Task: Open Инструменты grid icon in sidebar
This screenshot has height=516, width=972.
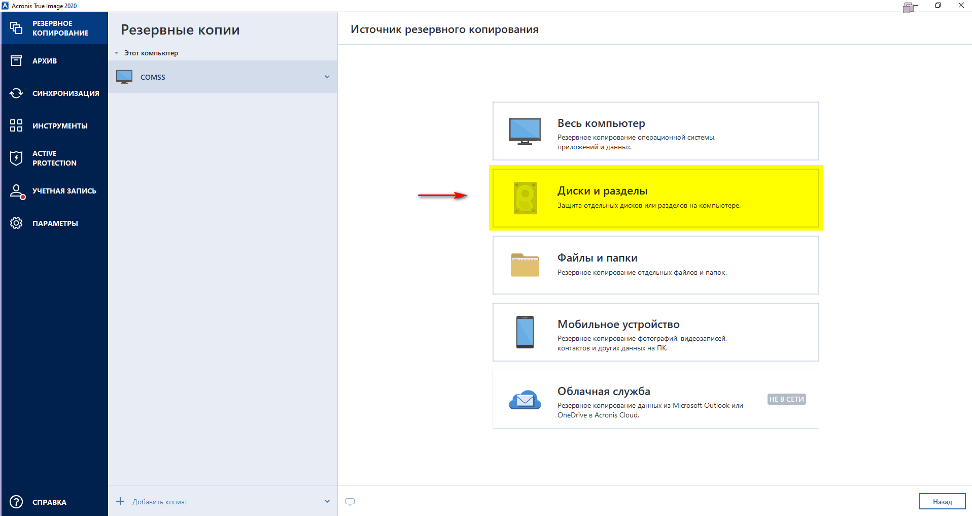Action: click(x=16, y=126)
